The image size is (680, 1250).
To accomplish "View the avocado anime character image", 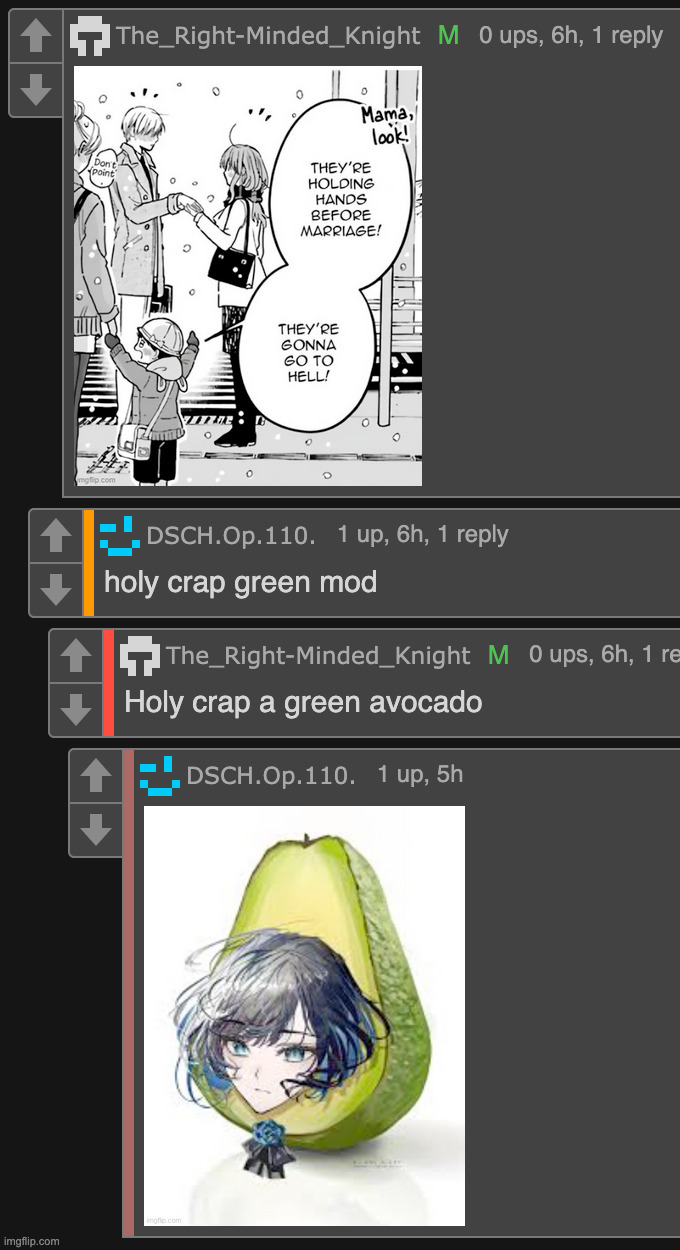I will point(304,1016).
